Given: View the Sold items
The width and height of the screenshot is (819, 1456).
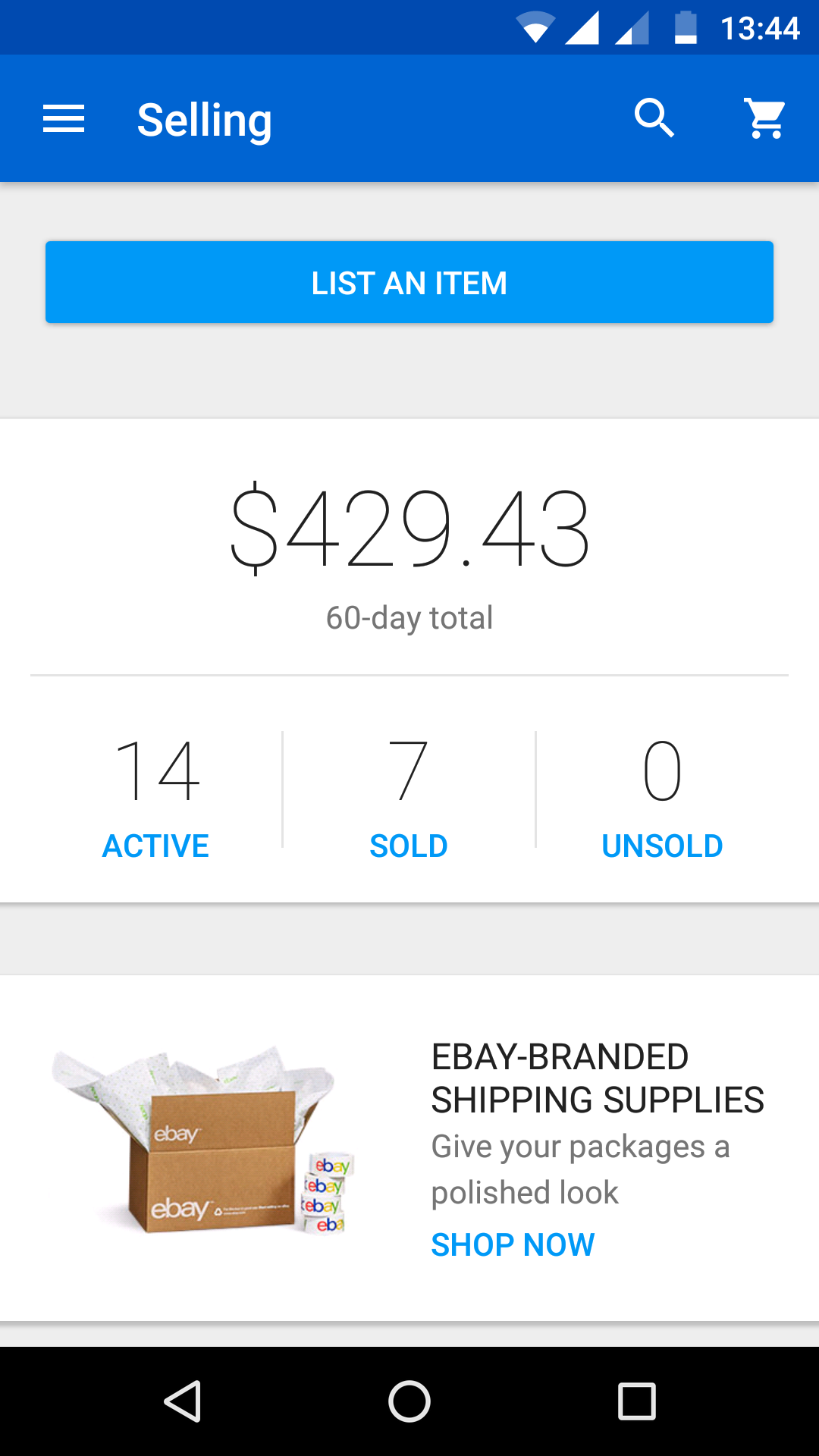Looking at the screenshot, I should pos(409,846).
